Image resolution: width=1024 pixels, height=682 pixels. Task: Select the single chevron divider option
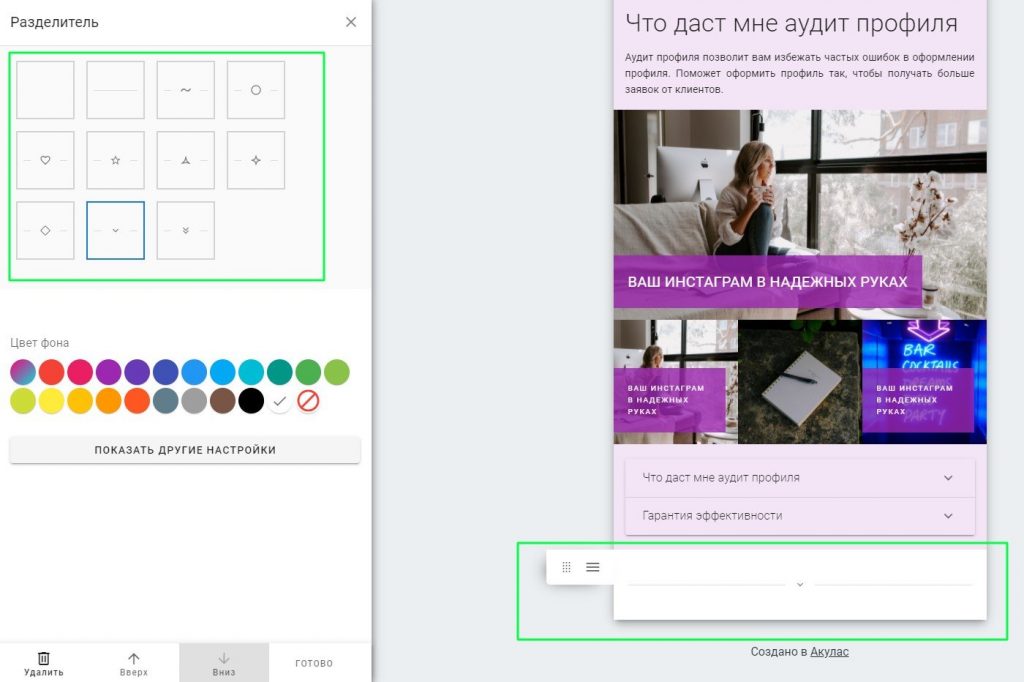pyautogui.click(x=116, y=231)
